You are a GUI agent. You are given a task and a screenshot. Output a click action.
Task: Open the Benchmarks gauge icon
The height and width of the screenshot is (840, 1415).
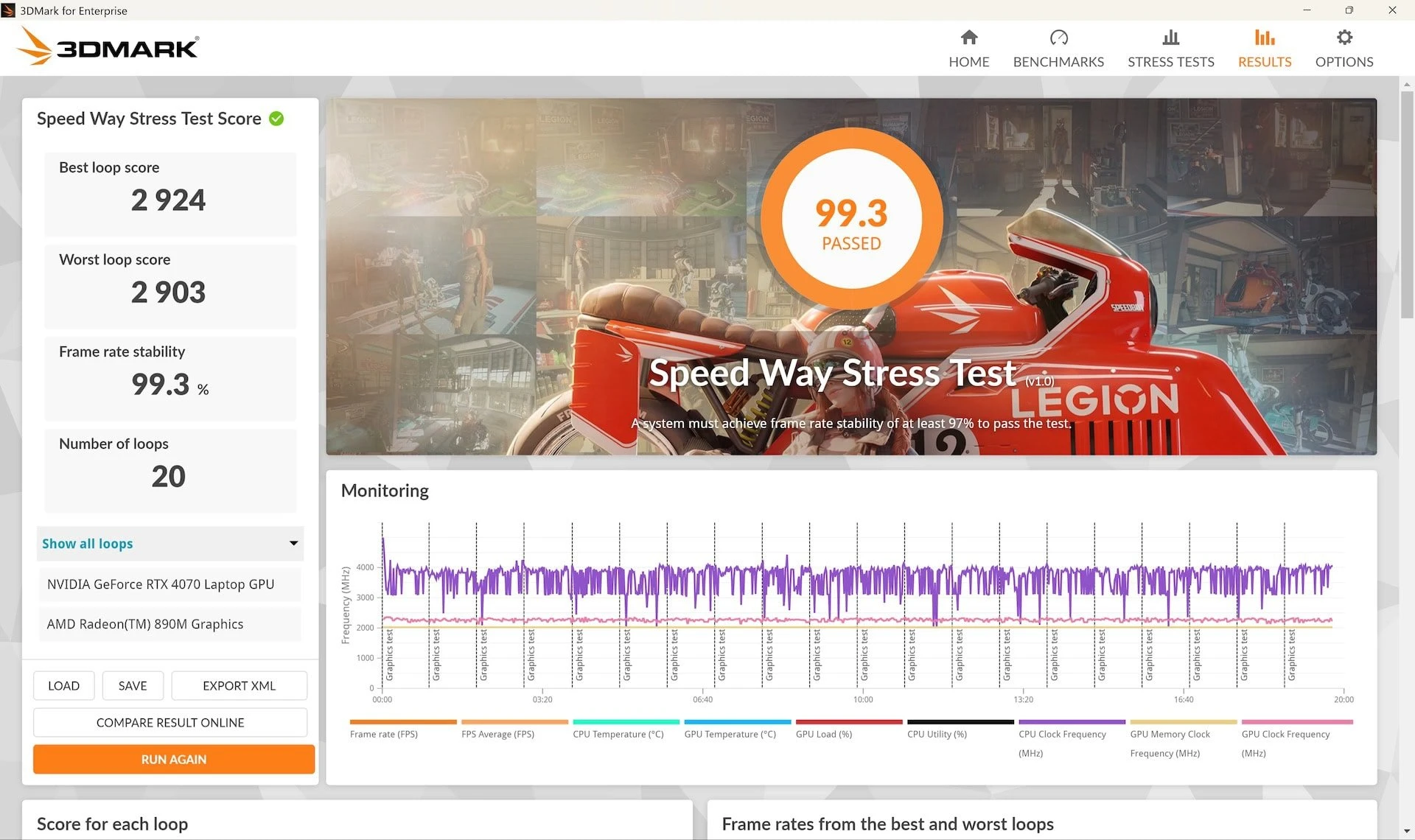click(x=1058, y=37)
